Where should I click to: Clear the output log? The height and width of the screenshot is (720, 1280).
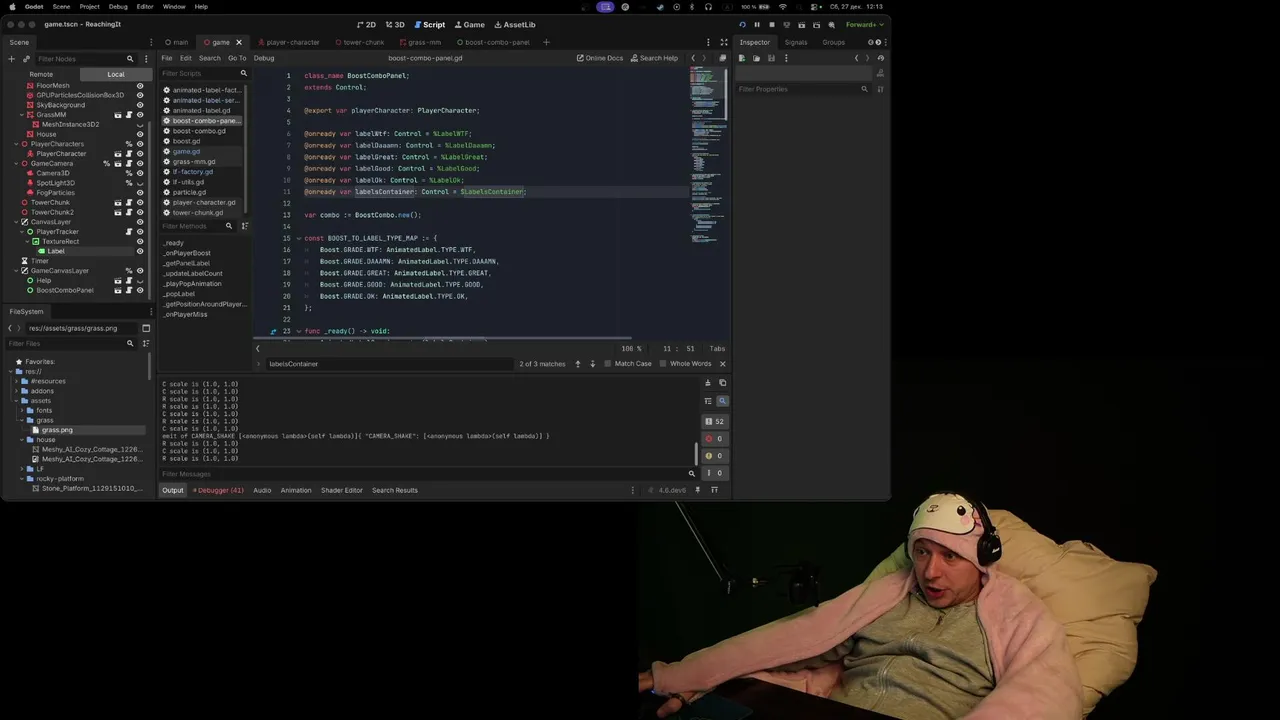pyautogui.click(x=708, y=383)
